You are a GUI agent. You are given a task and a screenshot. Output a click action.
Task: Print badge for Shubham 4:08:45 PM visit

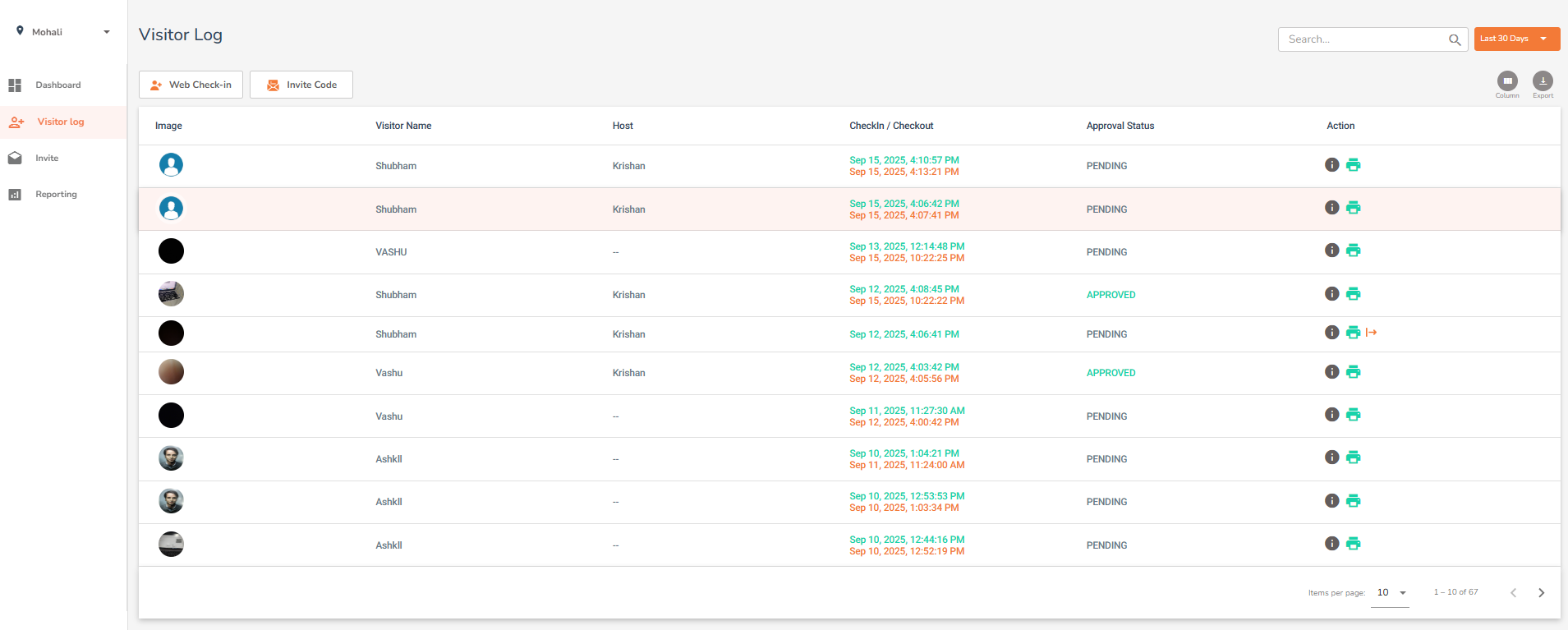[1354, 294]
